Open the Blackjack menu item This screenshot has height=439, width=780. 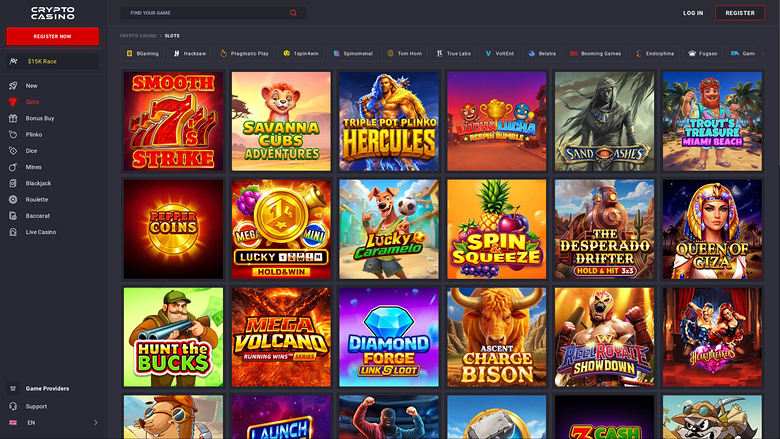click(x=38, y=183)
